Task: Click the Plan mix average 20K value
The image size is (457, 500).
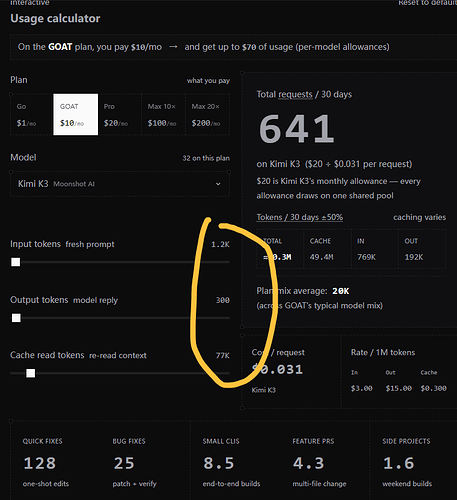Action: click(x=340, y=291)
